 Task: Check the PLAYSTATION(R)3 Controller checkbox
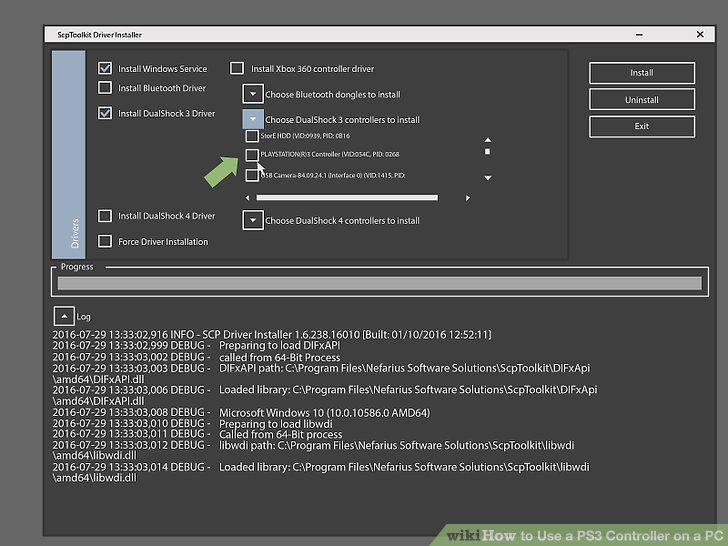point(252,155)
